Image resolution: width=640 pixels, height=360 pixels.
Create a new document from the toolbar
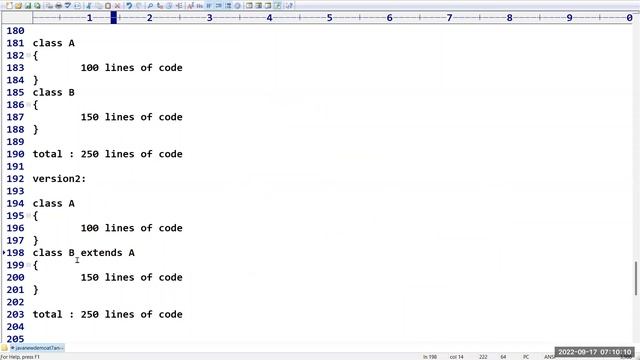(9, 6)
